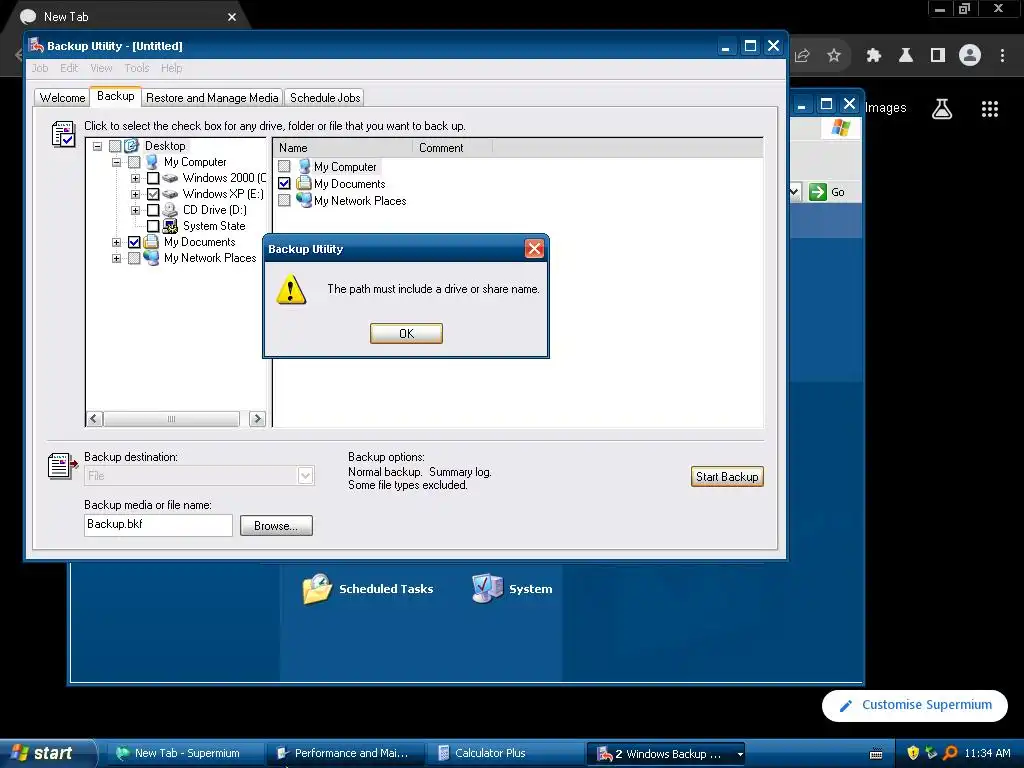Click the Desktop icon in the tree
Image resolution: width=1024 pixels, height=768 pixels.
tap(131, 146)
